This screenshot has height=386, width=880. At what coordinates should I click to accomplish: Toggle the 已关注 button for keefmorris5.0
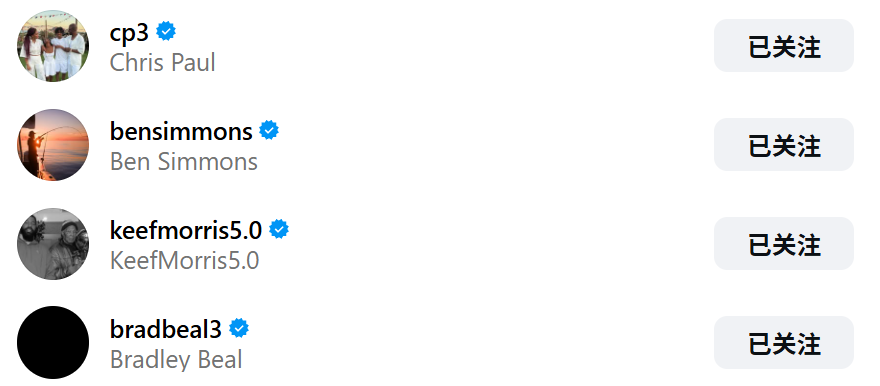click(x=783, y=243)
